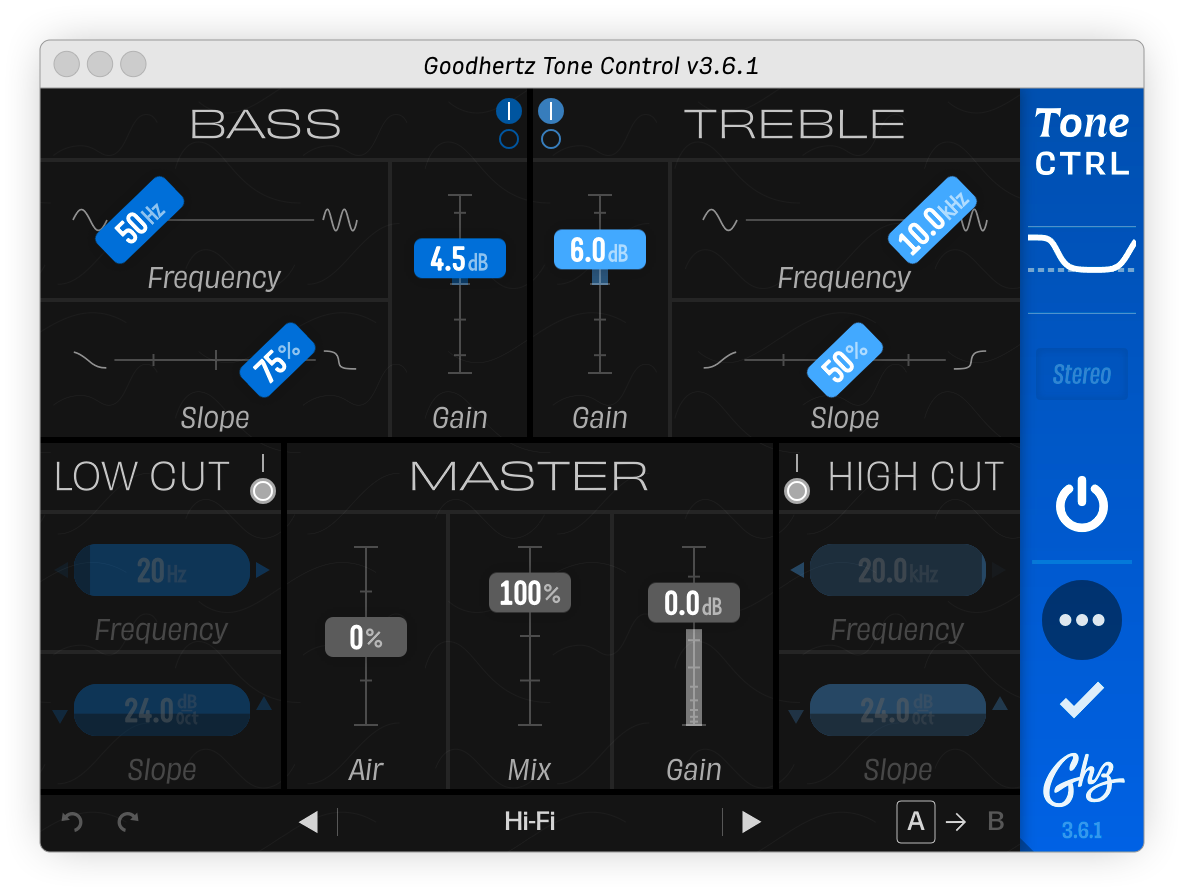
Task: Select preset state A
Action: pyautogui.click(x=916, y=821)
